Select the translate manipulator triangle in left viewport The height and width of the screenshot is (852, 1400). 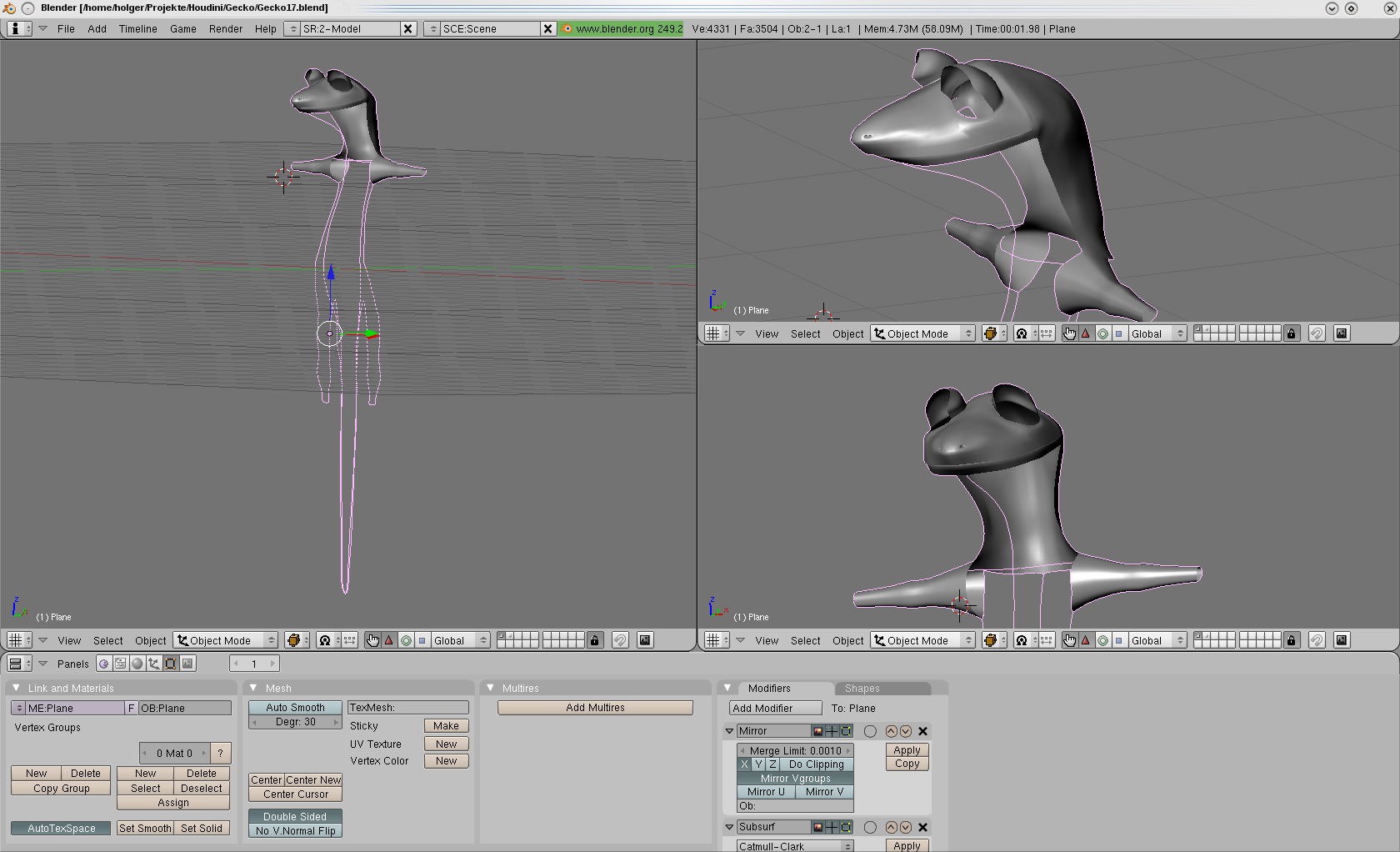click(x=388, y=640)
